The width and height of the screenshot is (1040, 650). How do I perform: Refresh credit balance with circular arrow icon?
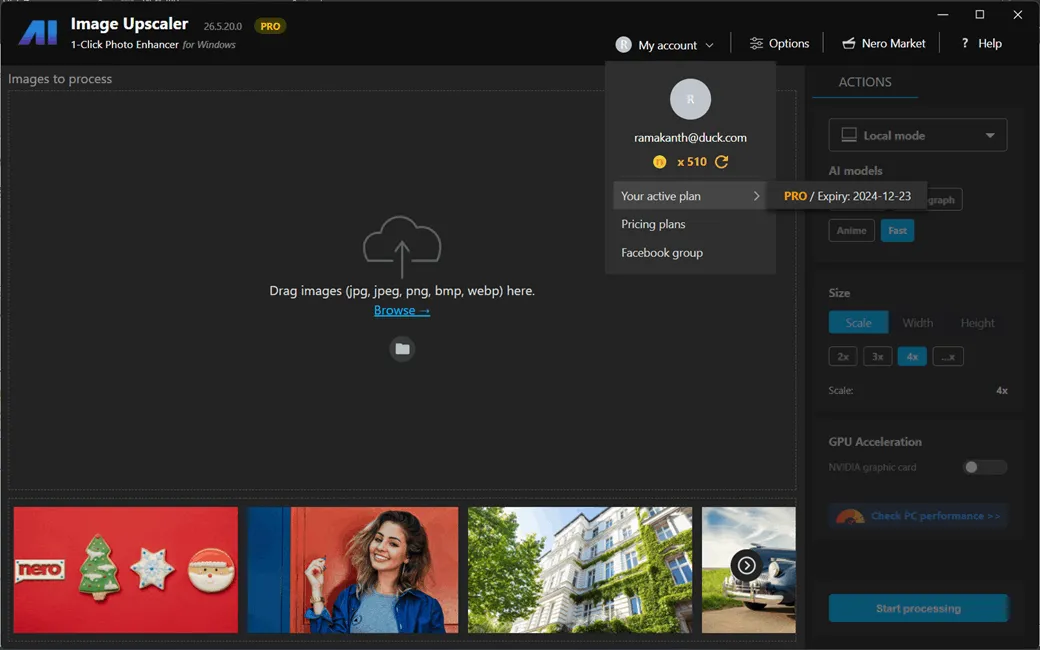pyautogui.click(x=720, y=161)
